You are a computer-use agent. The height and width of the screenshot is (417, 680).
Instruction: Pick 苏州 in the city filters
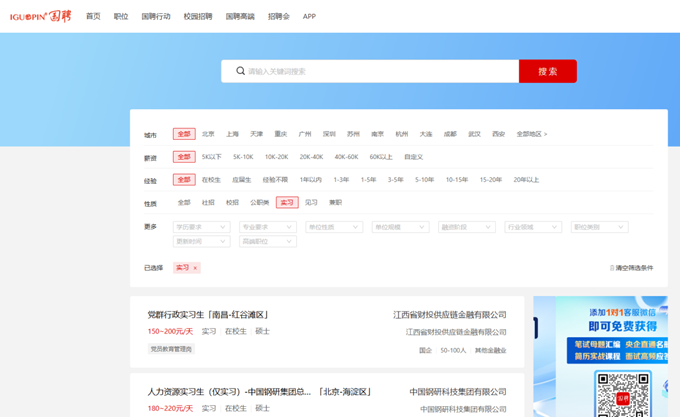click(353, 134)
